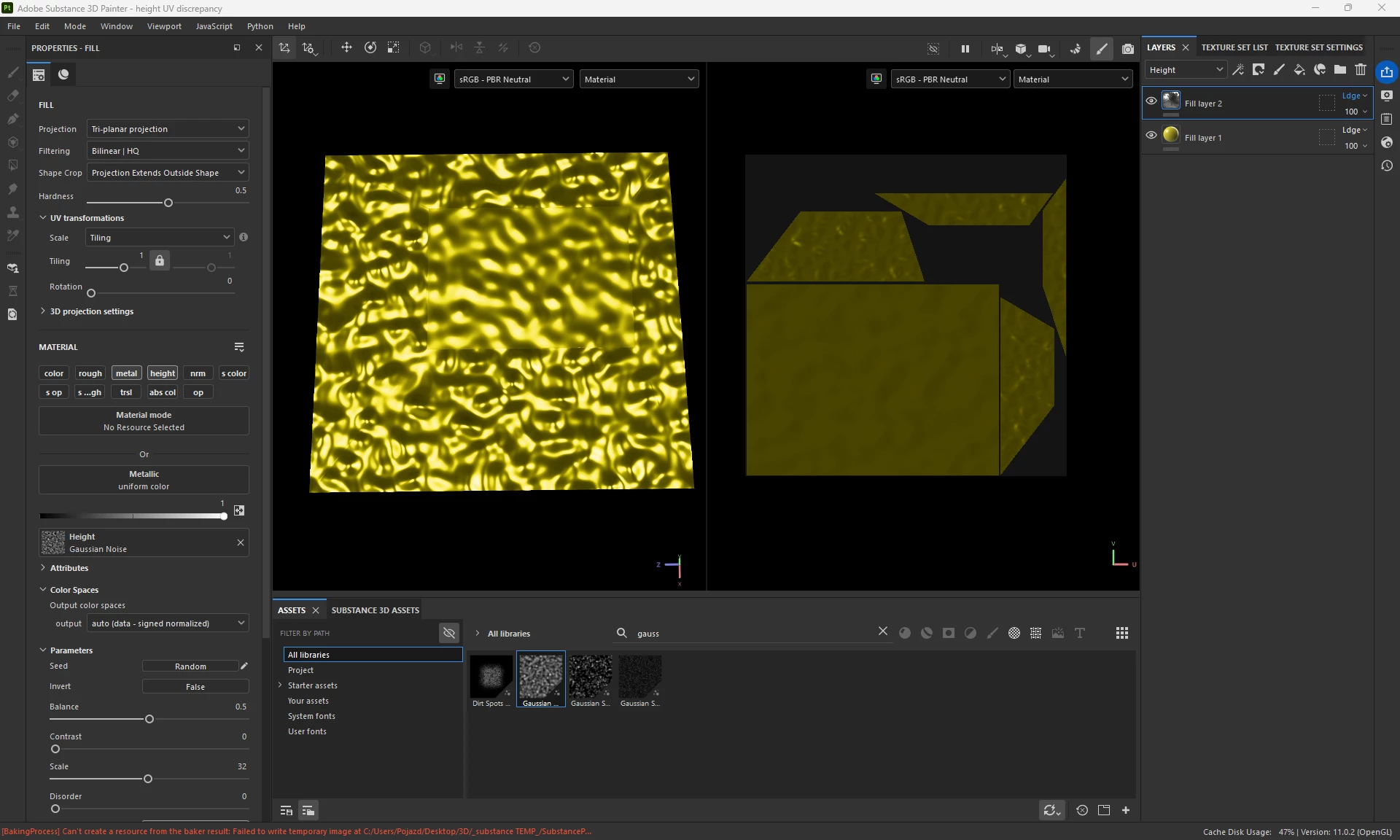Click the pause rendering icon
The image size is (1400, 840).
pos(965,49)
